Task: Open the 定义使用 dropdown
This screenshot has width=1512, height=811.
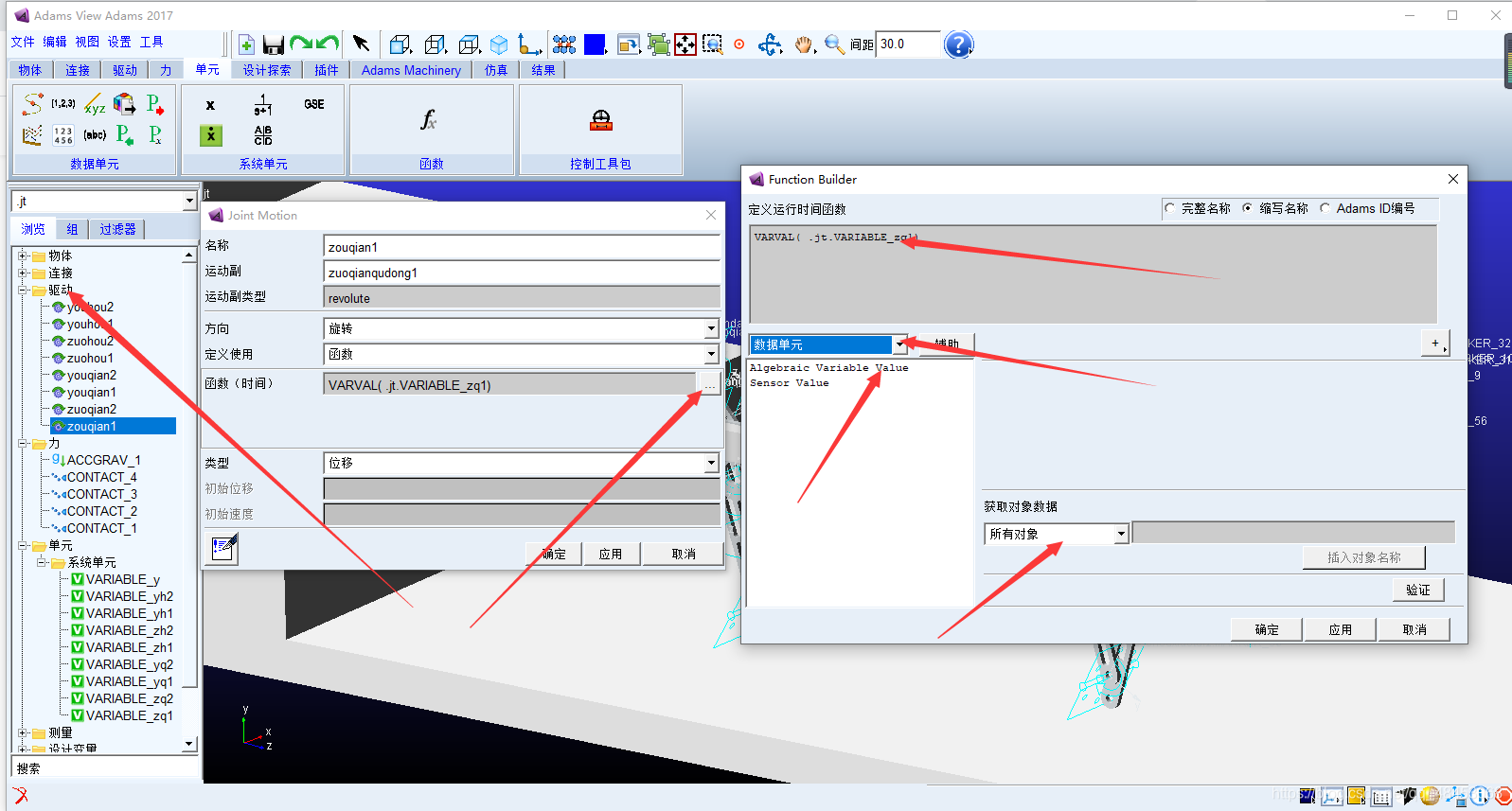Action: (711, 355)
